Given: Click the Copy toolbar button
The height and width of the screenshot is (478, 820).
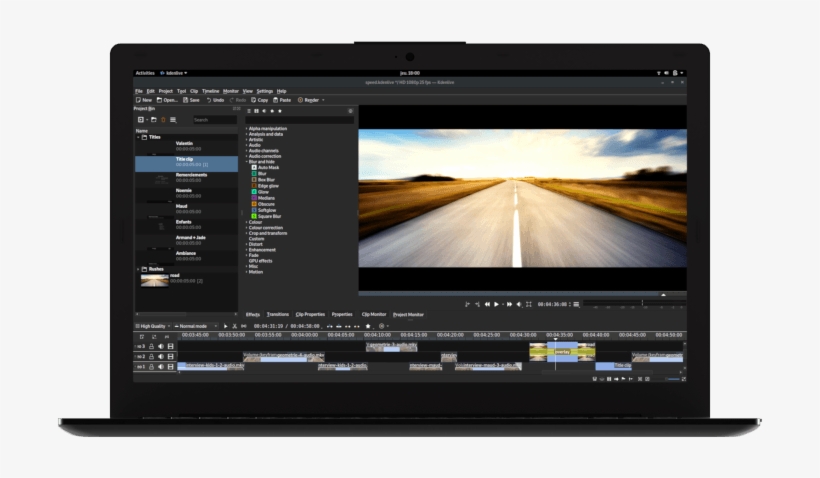Looking at the screenshot, I should click(259, 100).
